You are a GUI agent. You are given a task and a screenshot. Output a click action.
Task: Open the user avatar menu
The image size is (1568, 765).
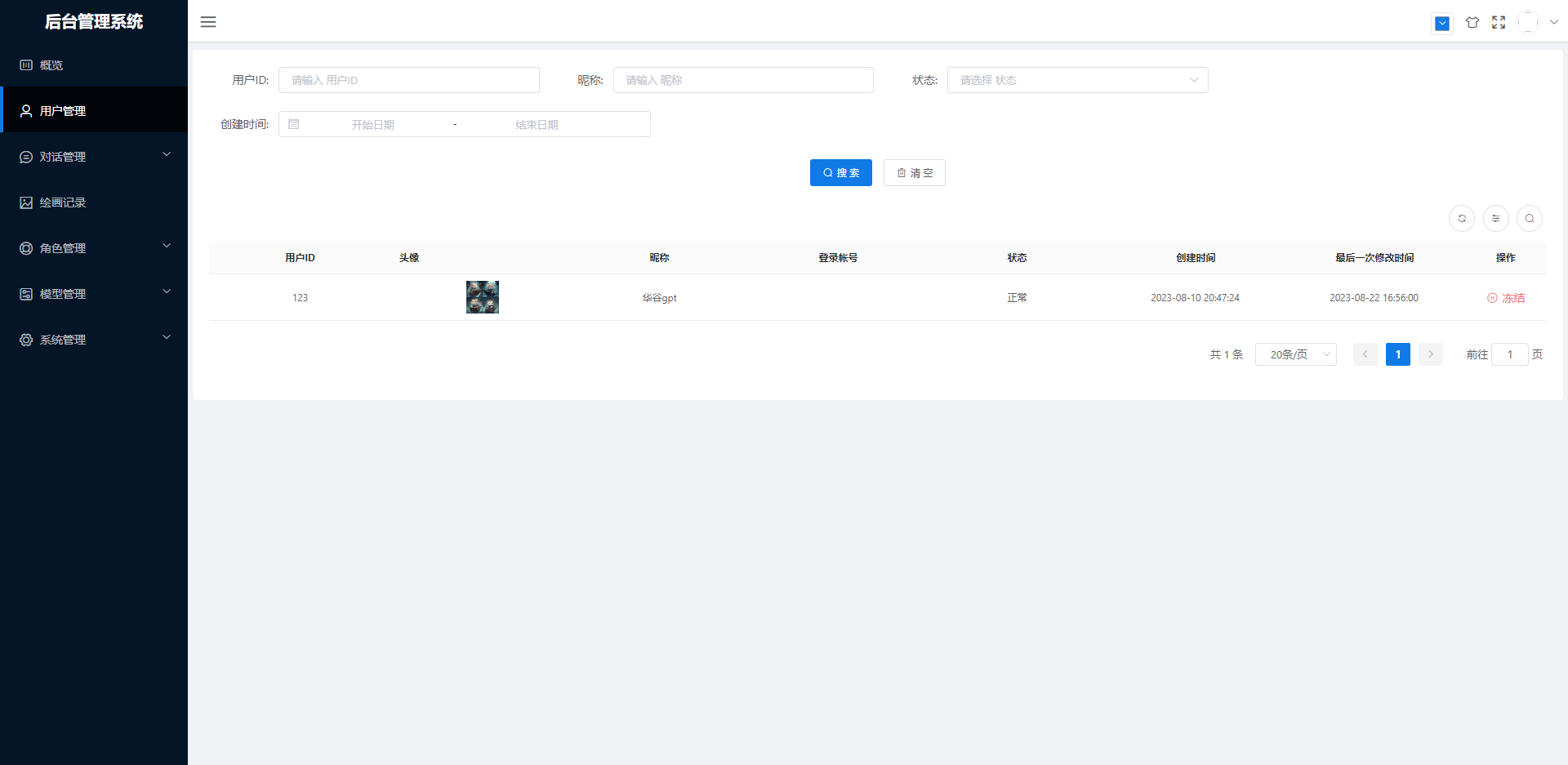point(1528,23)
